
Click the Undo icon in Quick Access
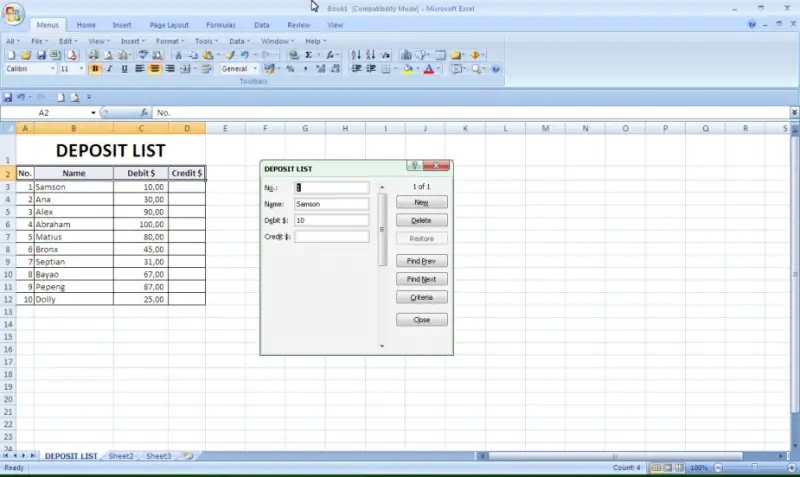click(x=20, y=97)
